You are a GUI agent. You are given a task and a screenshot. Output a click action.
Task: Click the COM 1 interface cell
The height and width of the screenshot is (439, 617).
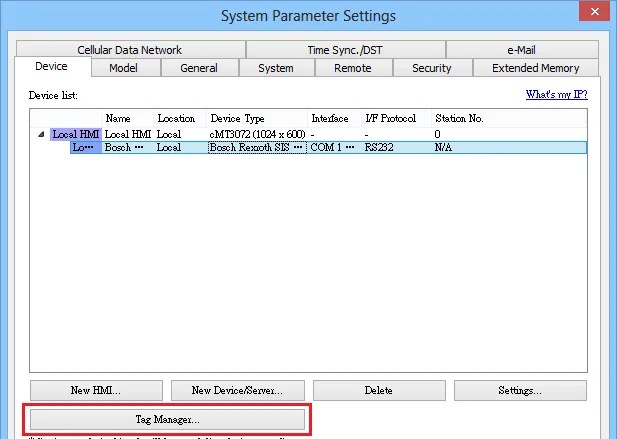[x=333, y=148]
